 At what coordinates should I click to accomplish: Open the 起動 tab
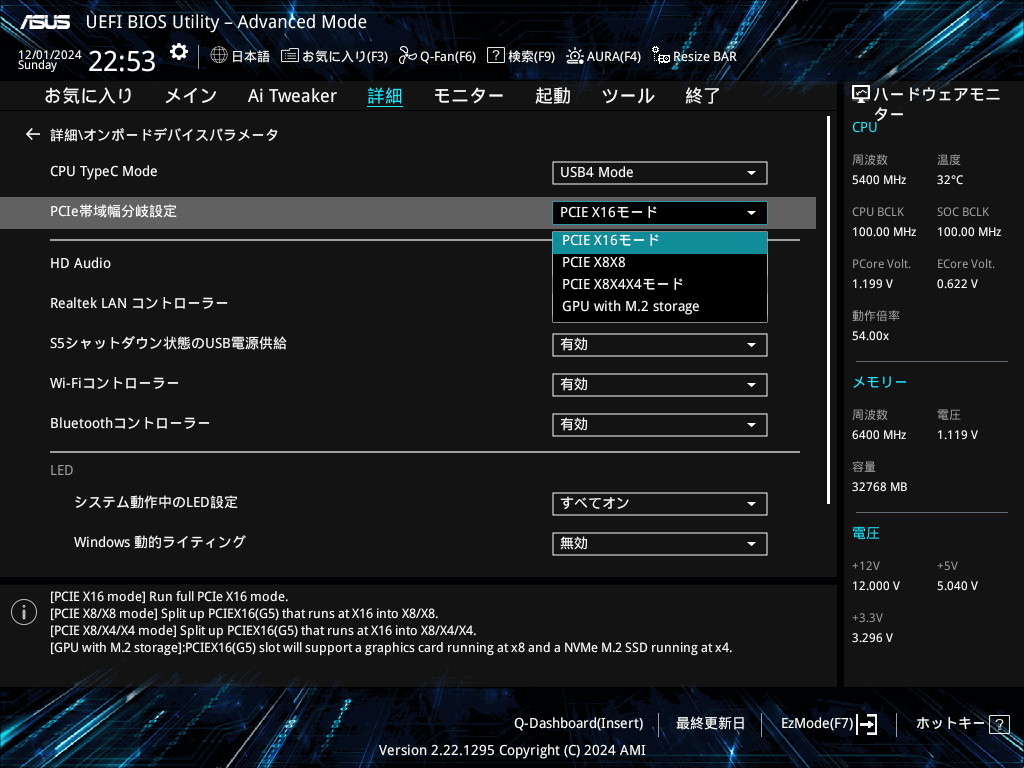[x=552, y=96]
